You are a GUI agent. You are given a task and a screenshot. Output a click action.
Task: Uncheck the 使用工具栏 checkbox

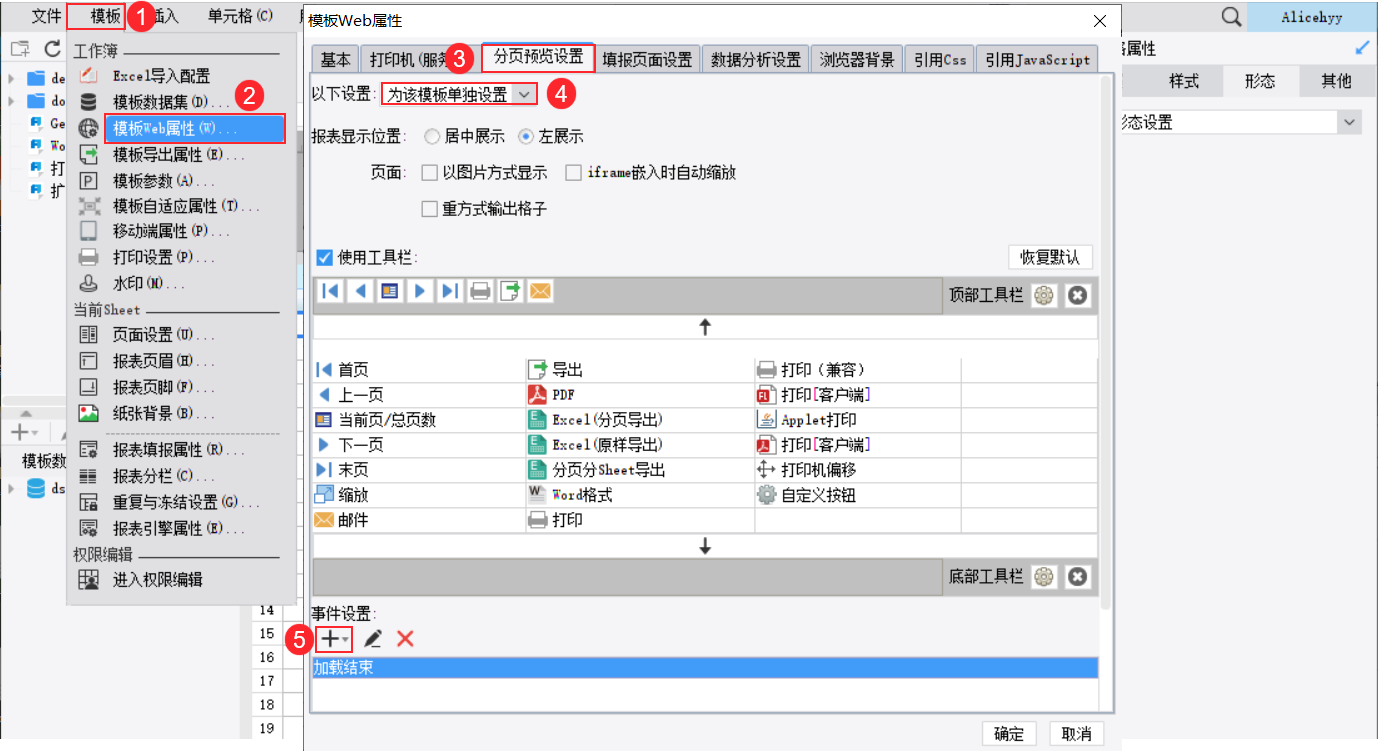pos(324,257)
